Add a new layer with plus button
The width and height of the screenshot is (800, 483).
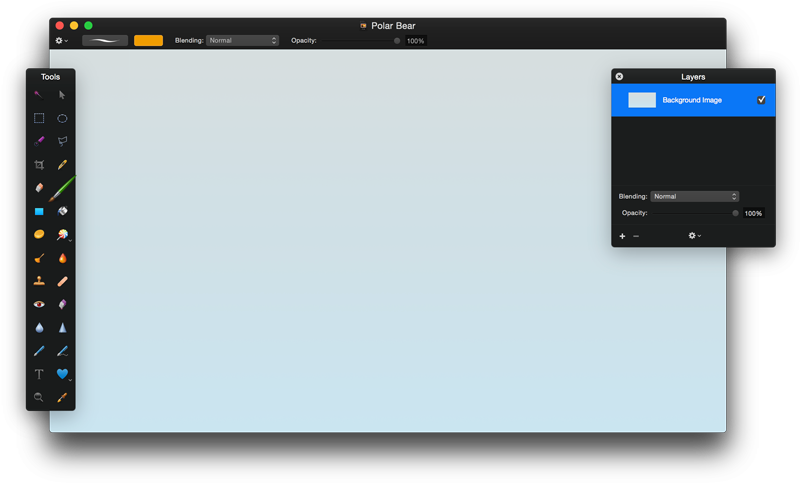click(x=622, y=236)
